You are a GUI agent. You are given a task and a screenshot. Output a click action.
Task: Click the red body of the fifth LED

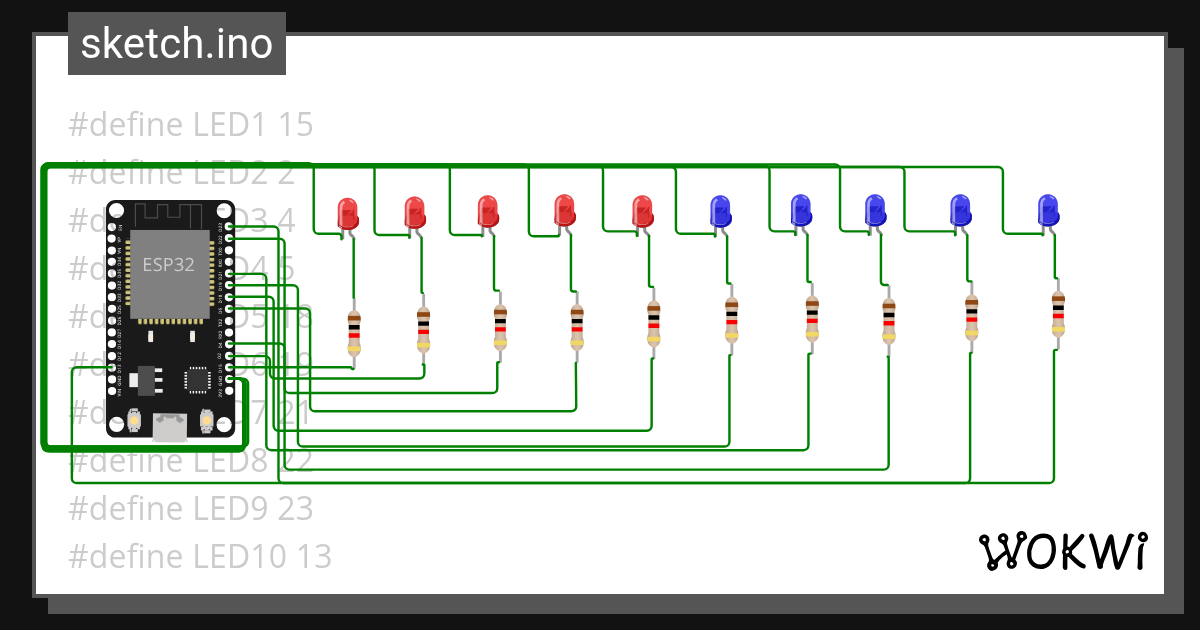(640, 213)
